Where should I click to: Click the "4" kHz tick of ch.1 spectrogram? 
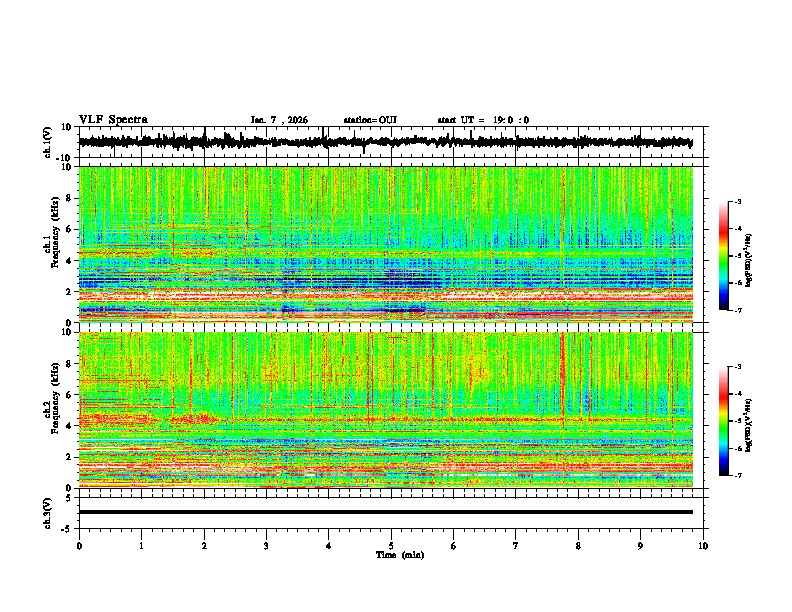pos(69,261)
